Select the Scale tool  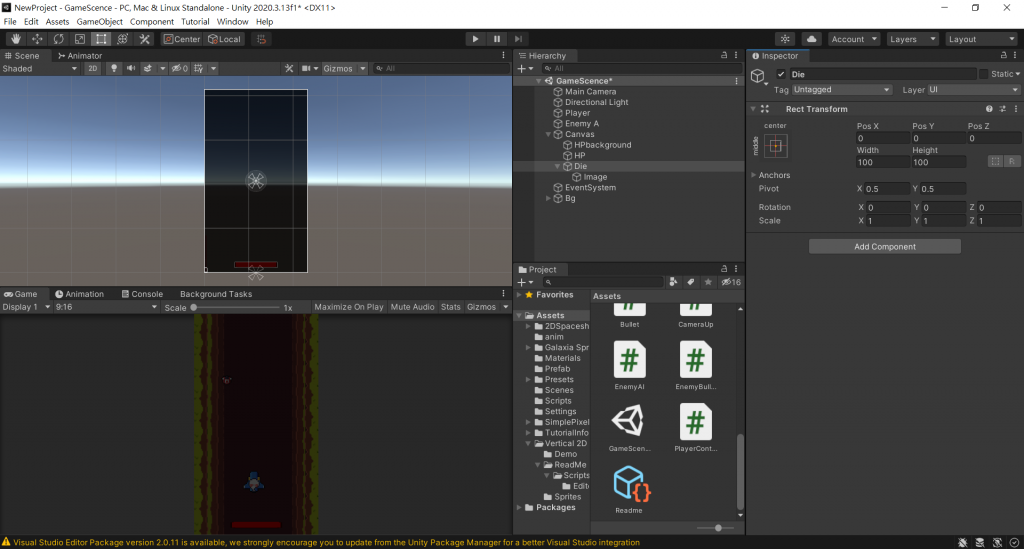(x=80, y=39)
